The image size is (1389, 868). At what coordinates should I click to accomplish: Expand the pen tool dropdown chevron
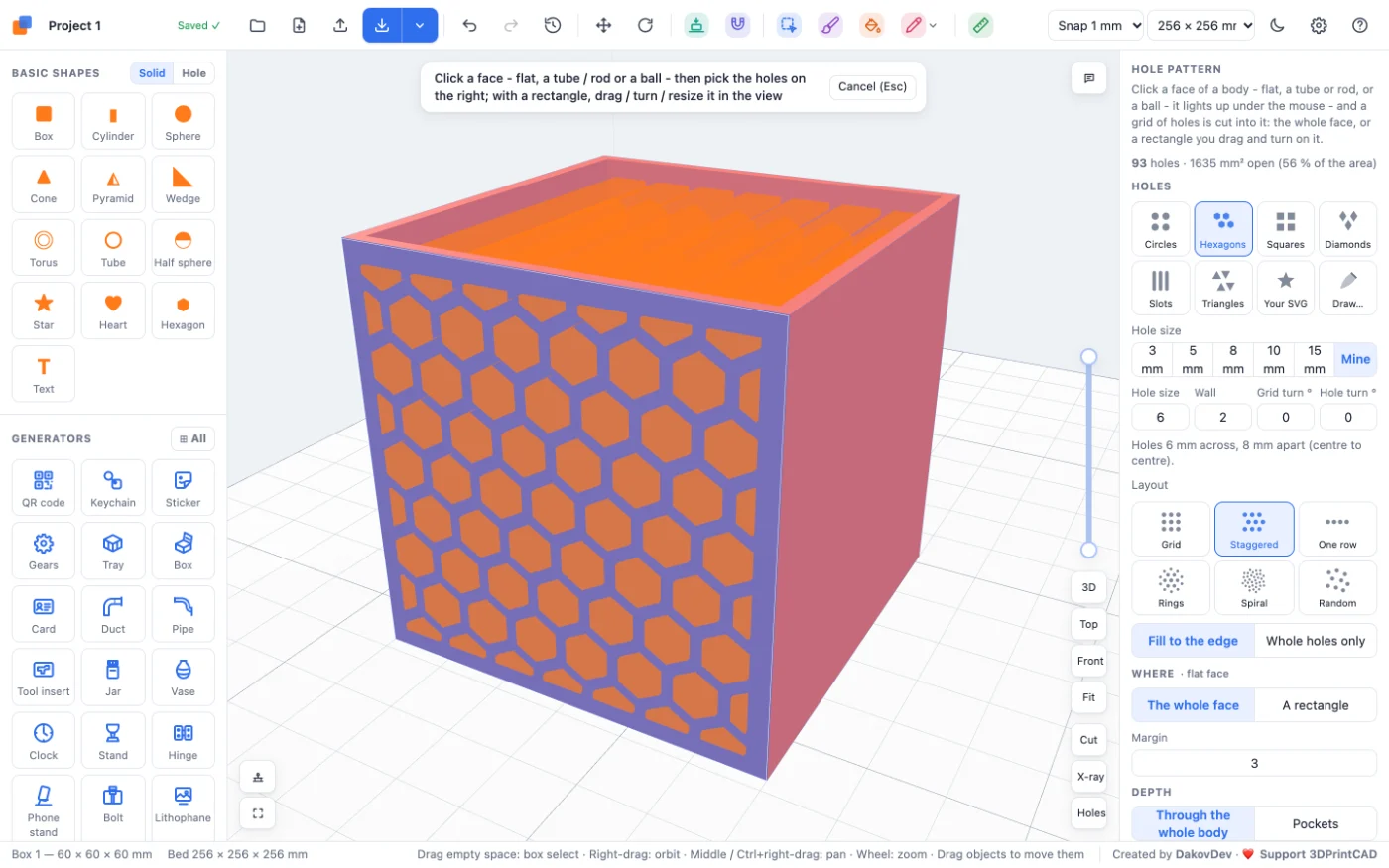tap(933, 26)
